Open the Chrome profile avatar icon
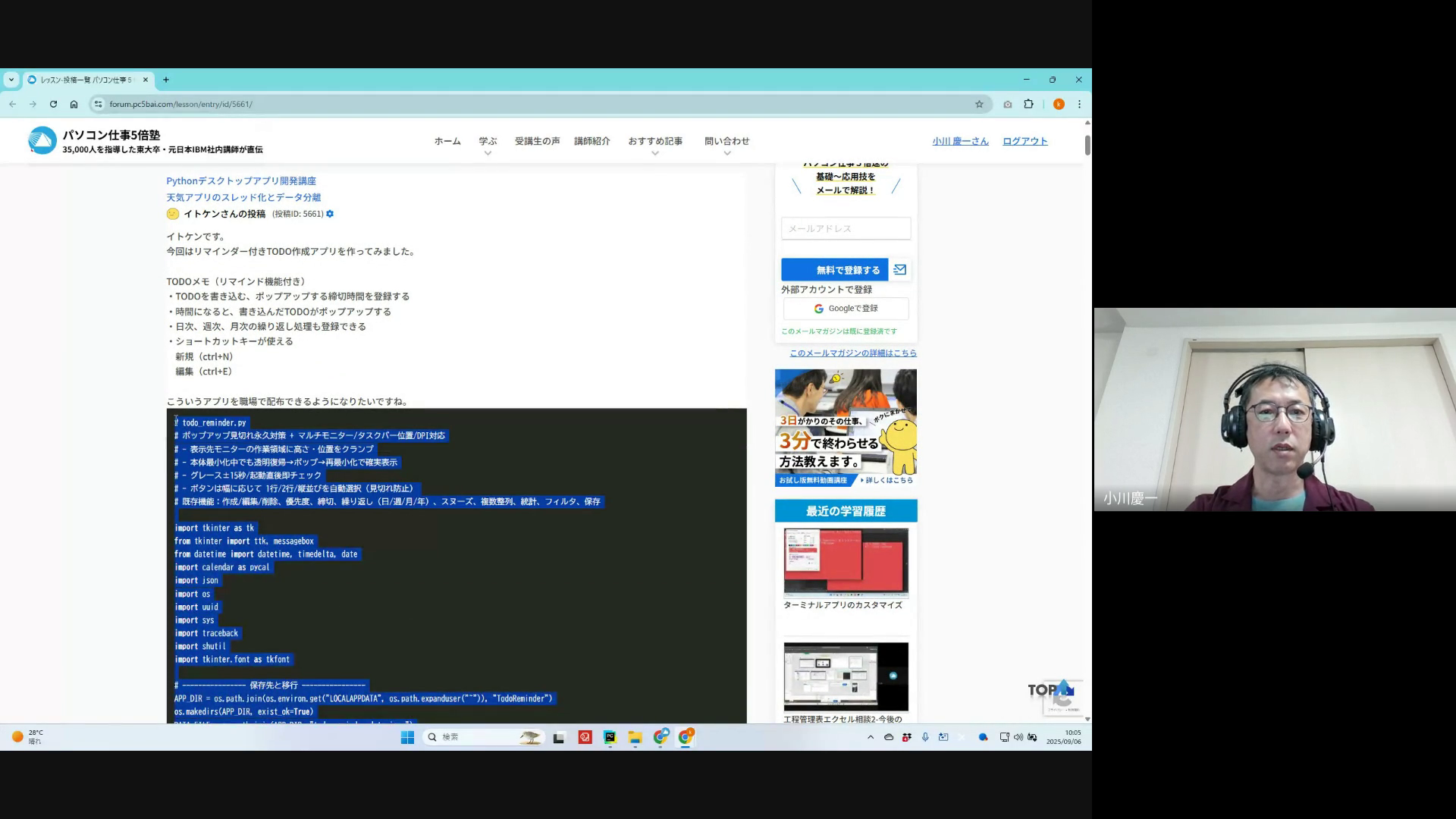Viewport: 1456px width, 819px height. point(1059,104)
